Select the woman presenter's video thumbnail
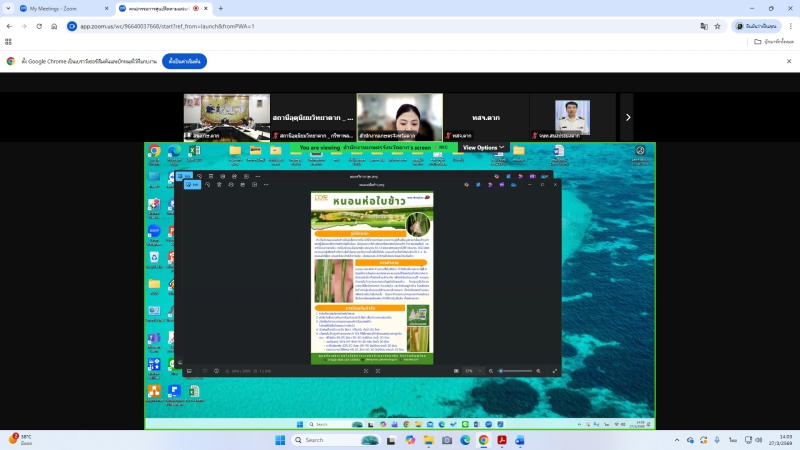The height and width of the screenshot is (450, 800). pos(399,117)
